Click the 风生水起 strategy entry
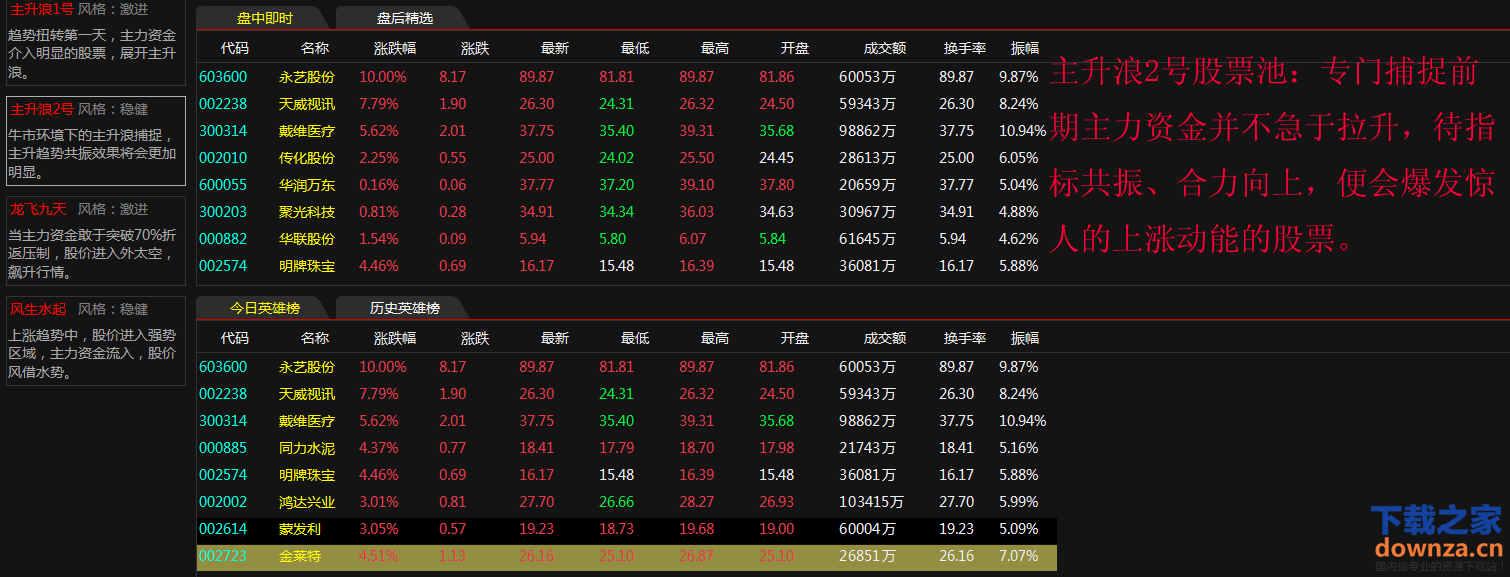1510x577 pixels. [95, 340]
